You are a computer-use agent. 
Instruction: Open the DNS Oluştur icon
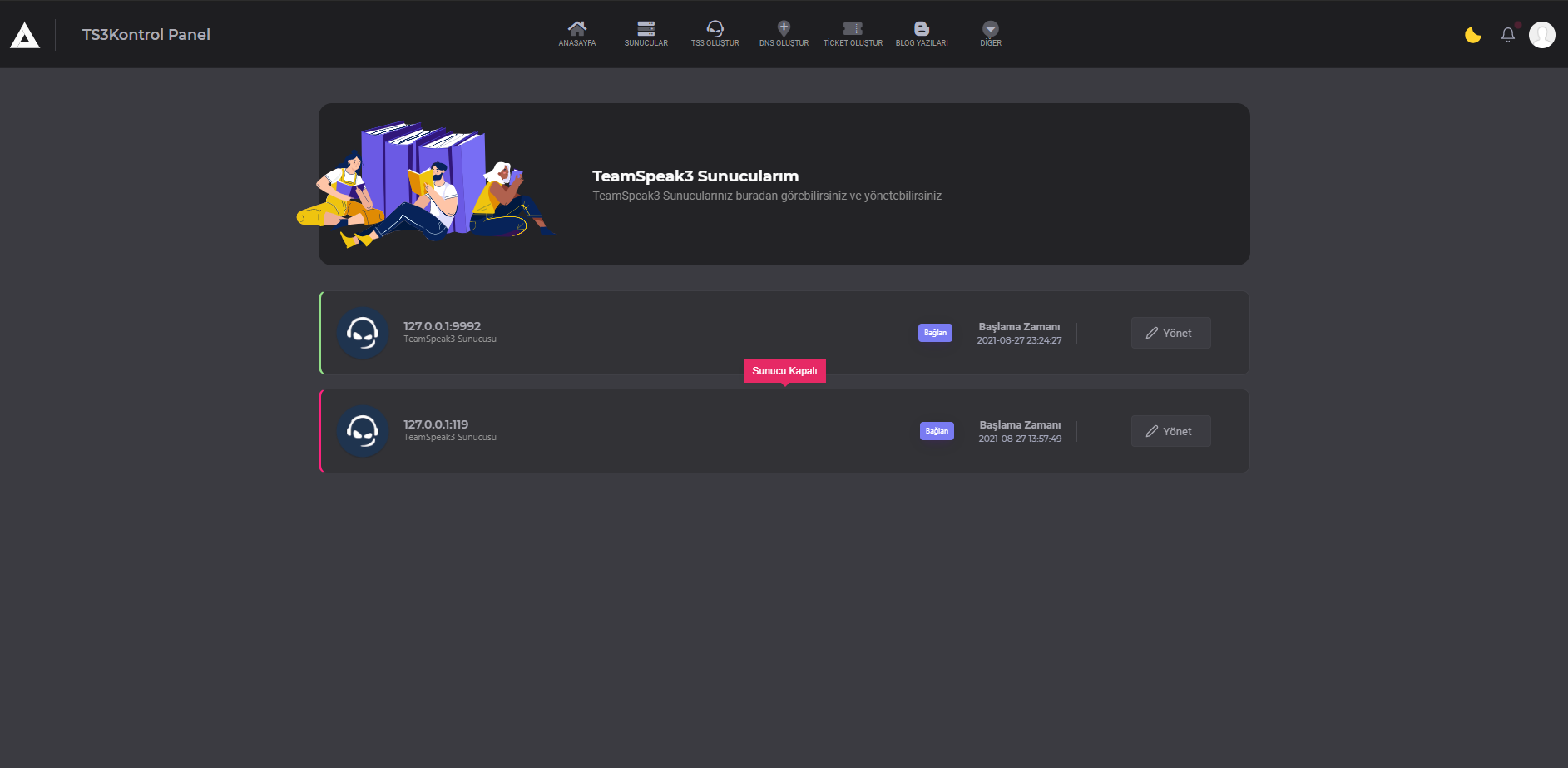pyautogui.click(x=784, y=29)
